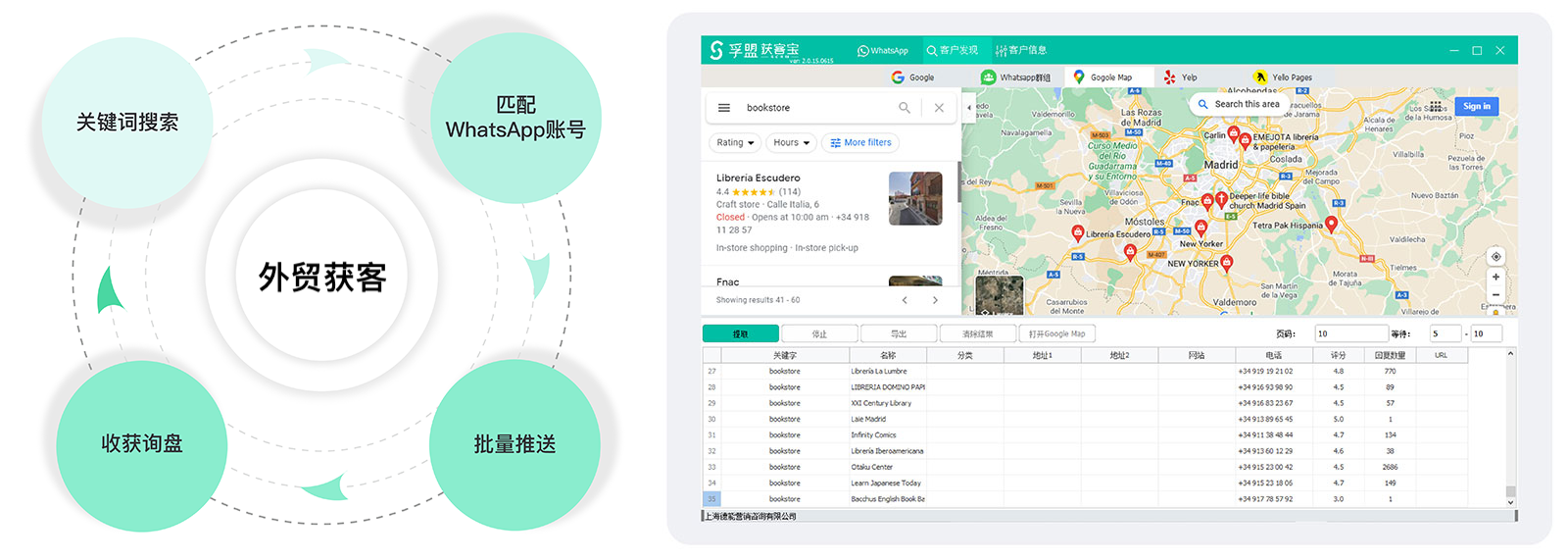Zoom out on the map
This screenshot has width=1568, height=560.
point(1495,294)
